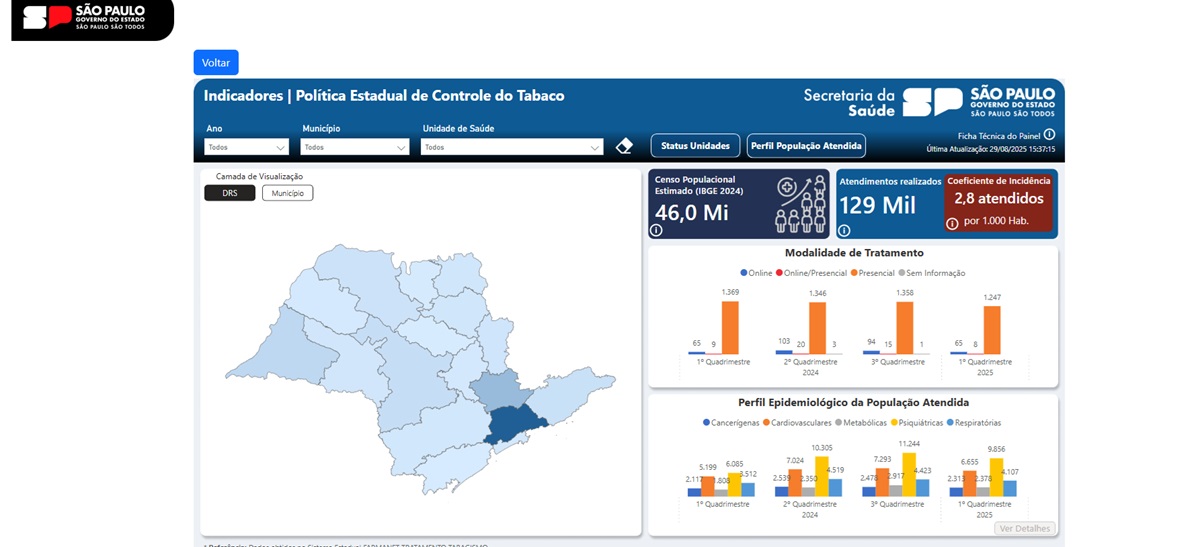Open Status Unidades page
Screen dimensions: 1200x547
(x=695, y=146)
